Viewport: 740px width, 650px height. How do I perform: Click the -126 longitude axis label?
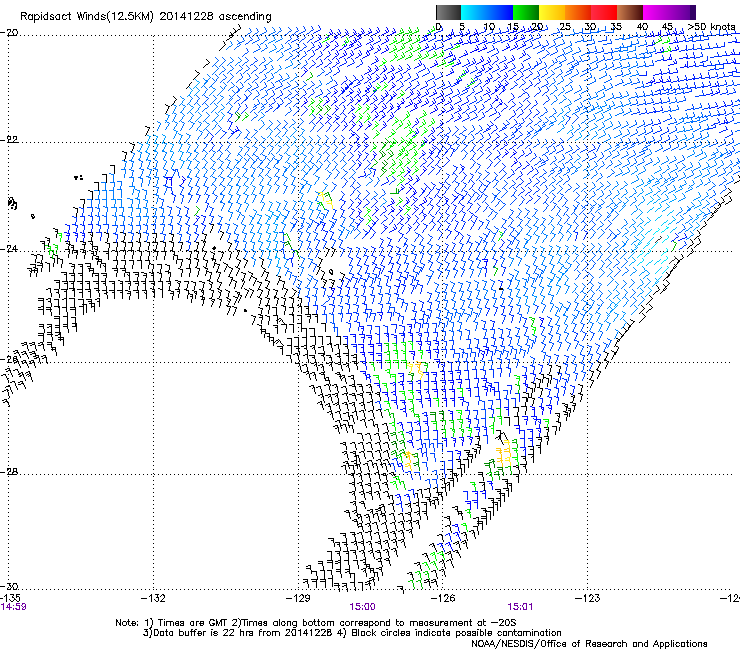[x=443, y=598]
